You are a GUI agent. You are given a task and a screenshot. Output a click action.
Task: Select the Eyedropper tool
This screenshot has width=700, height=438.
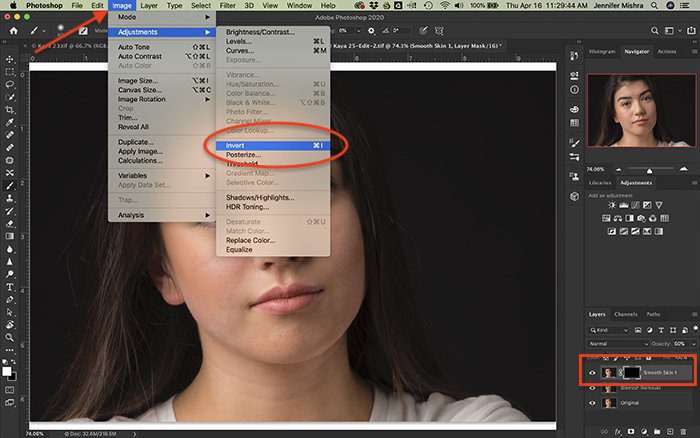tap(9, 122)
